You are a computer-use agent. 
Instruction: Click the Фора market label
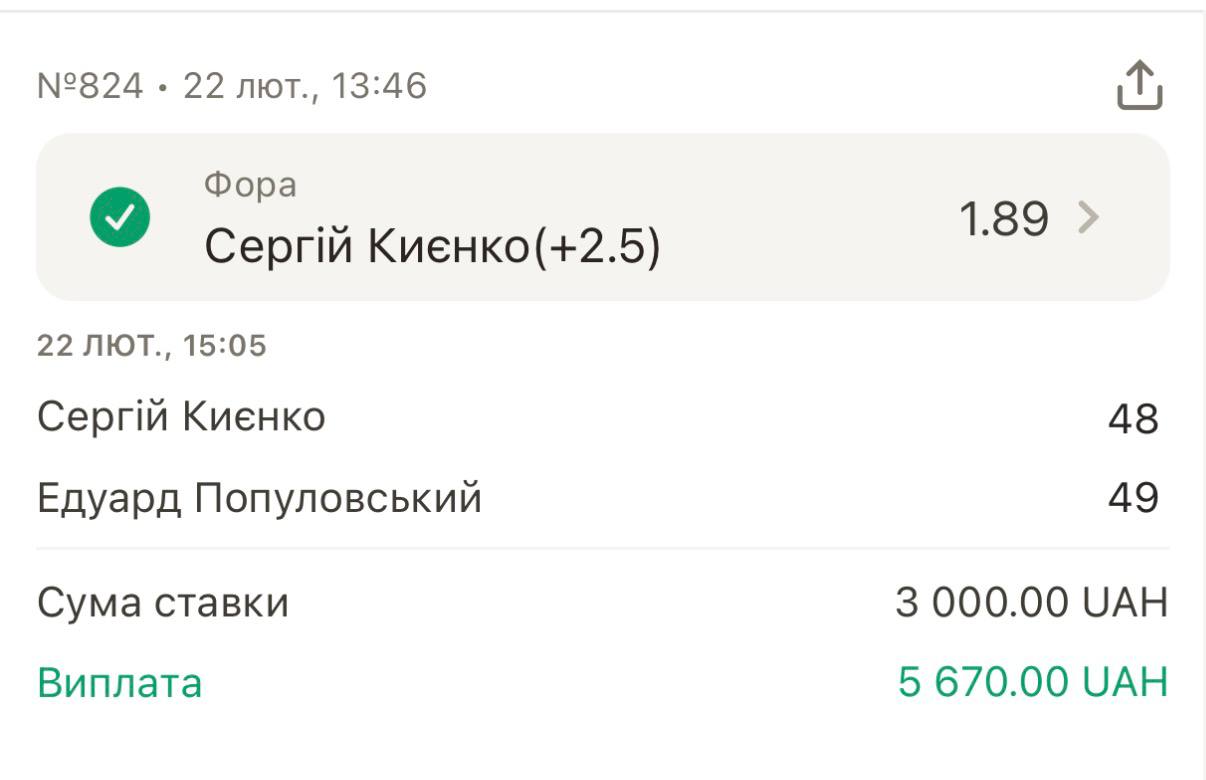tap(250, 185)
